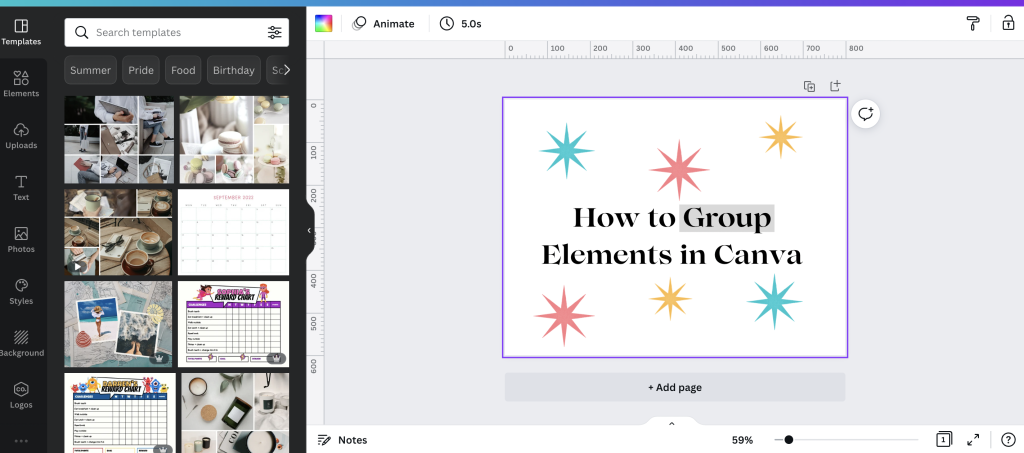Expand the page thumbnails drawer chevron
Image resolution: width=1024 pixels, height=453 pixels.
(672, 424)
